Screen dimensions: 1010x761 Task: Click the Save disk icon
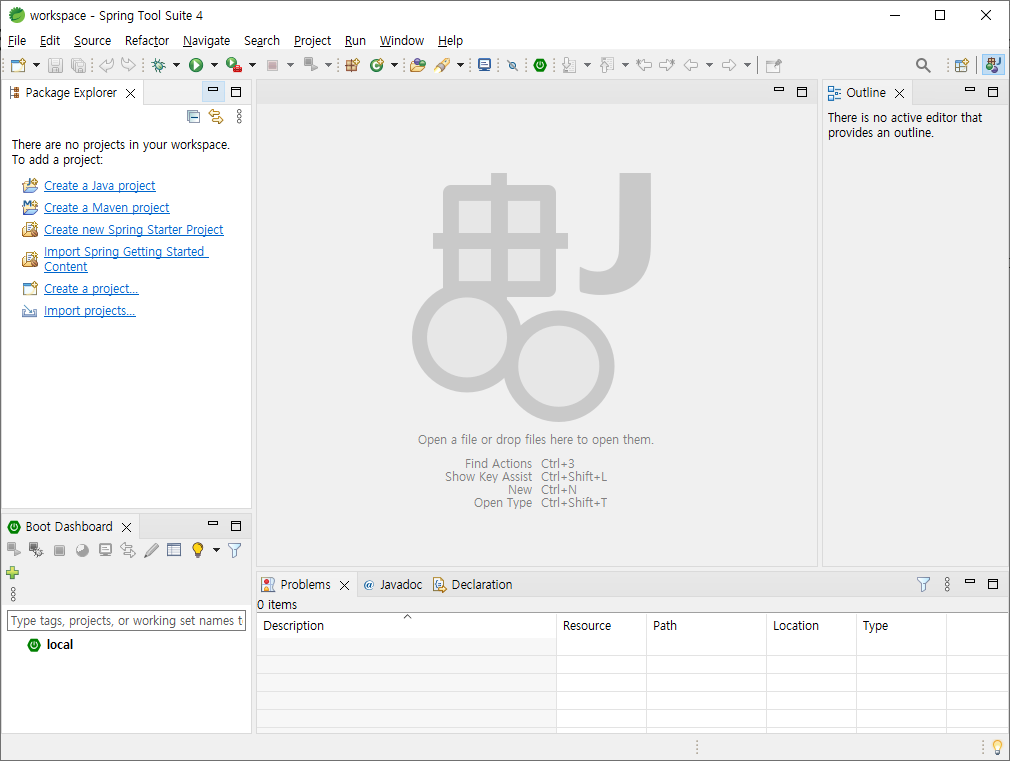(x=55, y=65)
